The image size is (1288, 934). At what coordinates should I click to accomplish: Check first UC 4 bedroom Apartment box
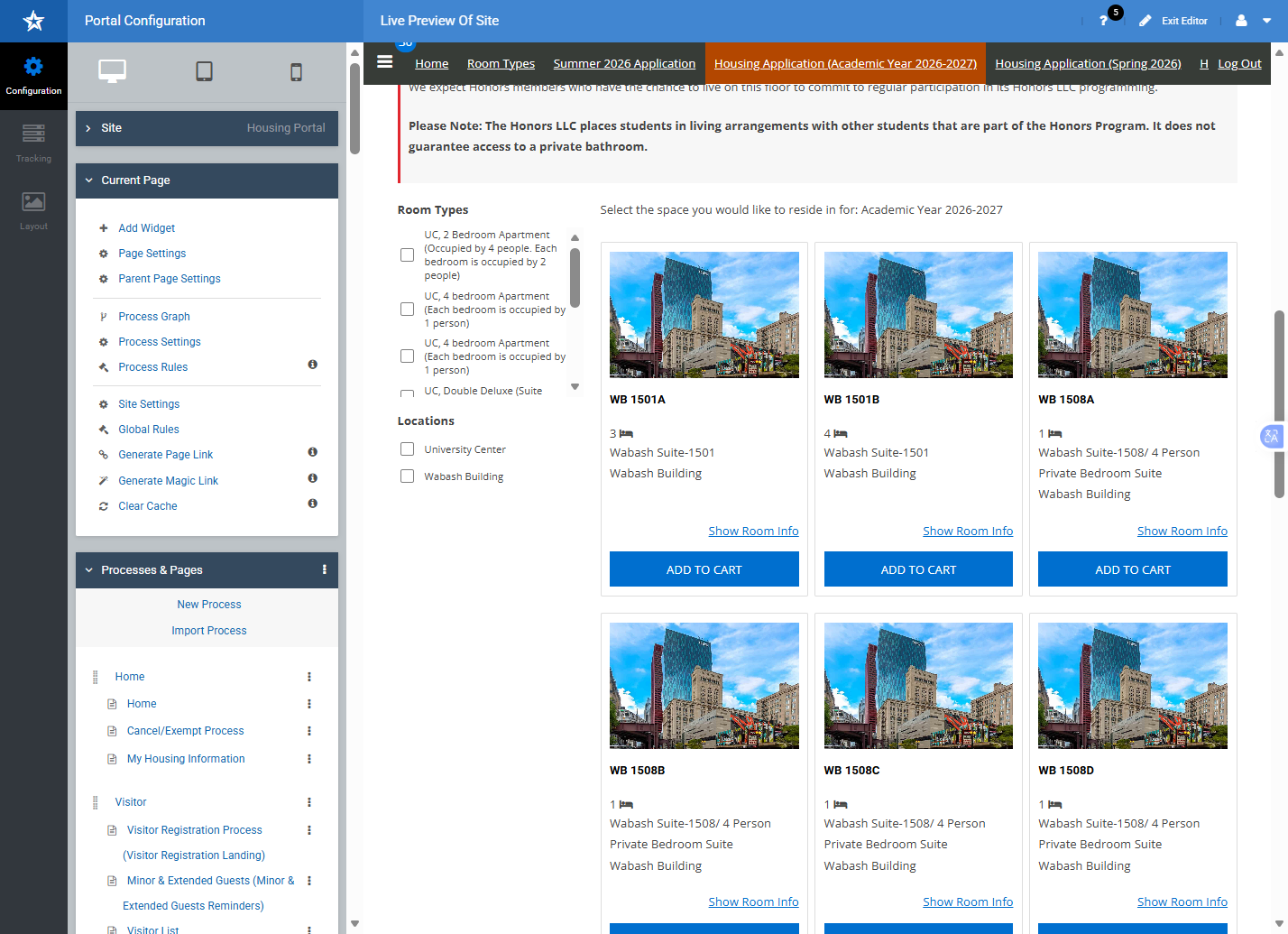click(x=408, y=310)
